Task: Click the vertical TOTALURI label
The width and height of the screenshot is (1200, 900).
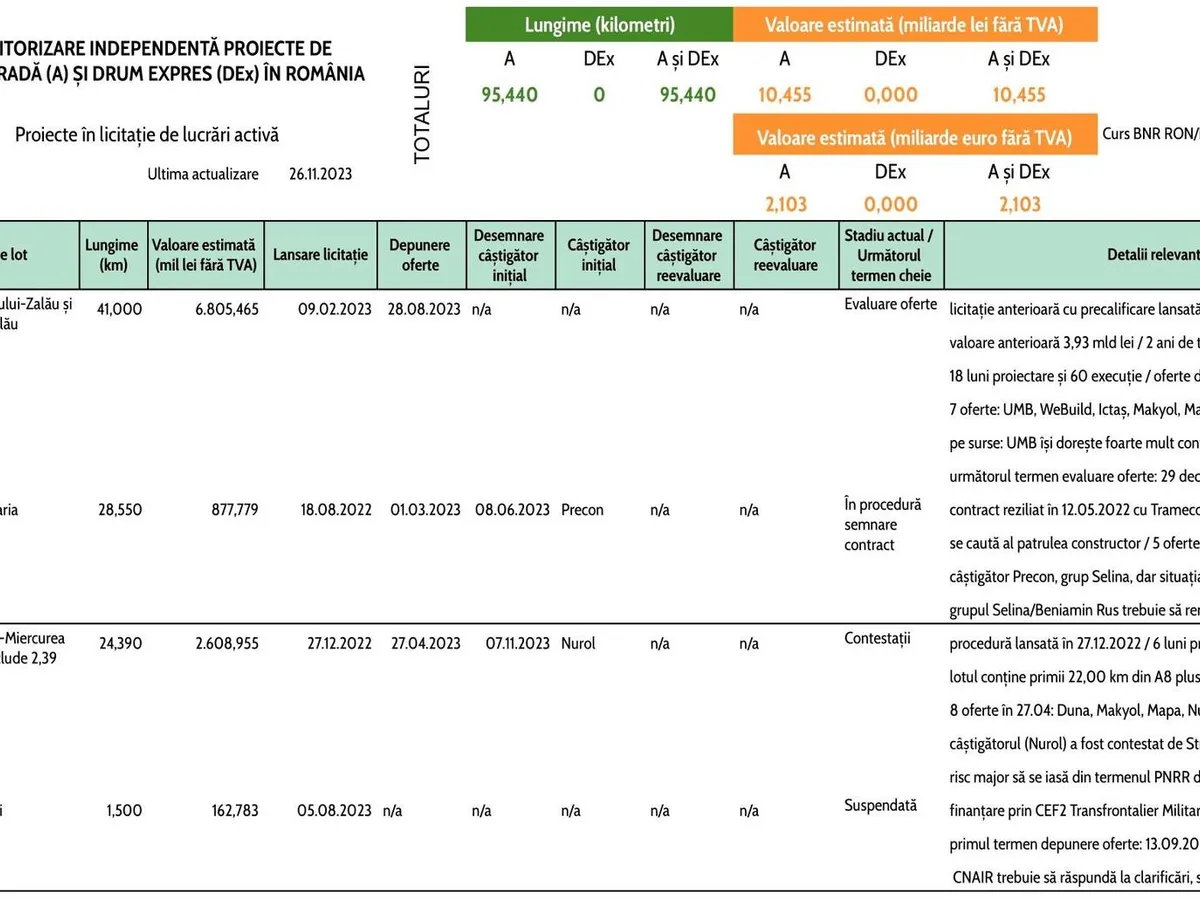Action: (422, 115)
